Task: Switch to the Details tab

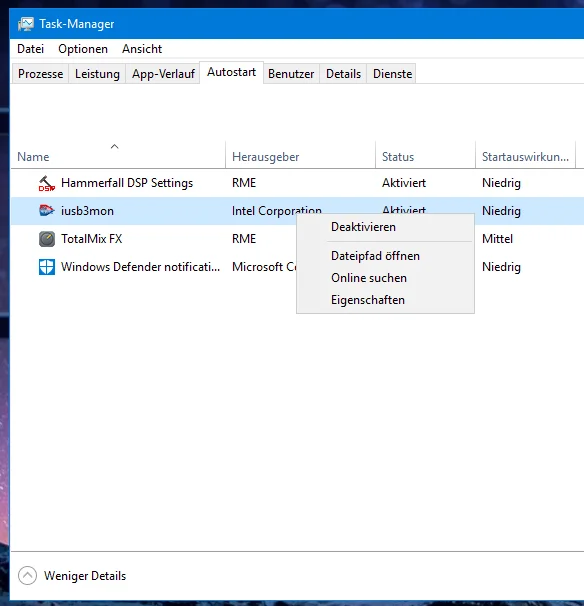Action: coord(343,74)
